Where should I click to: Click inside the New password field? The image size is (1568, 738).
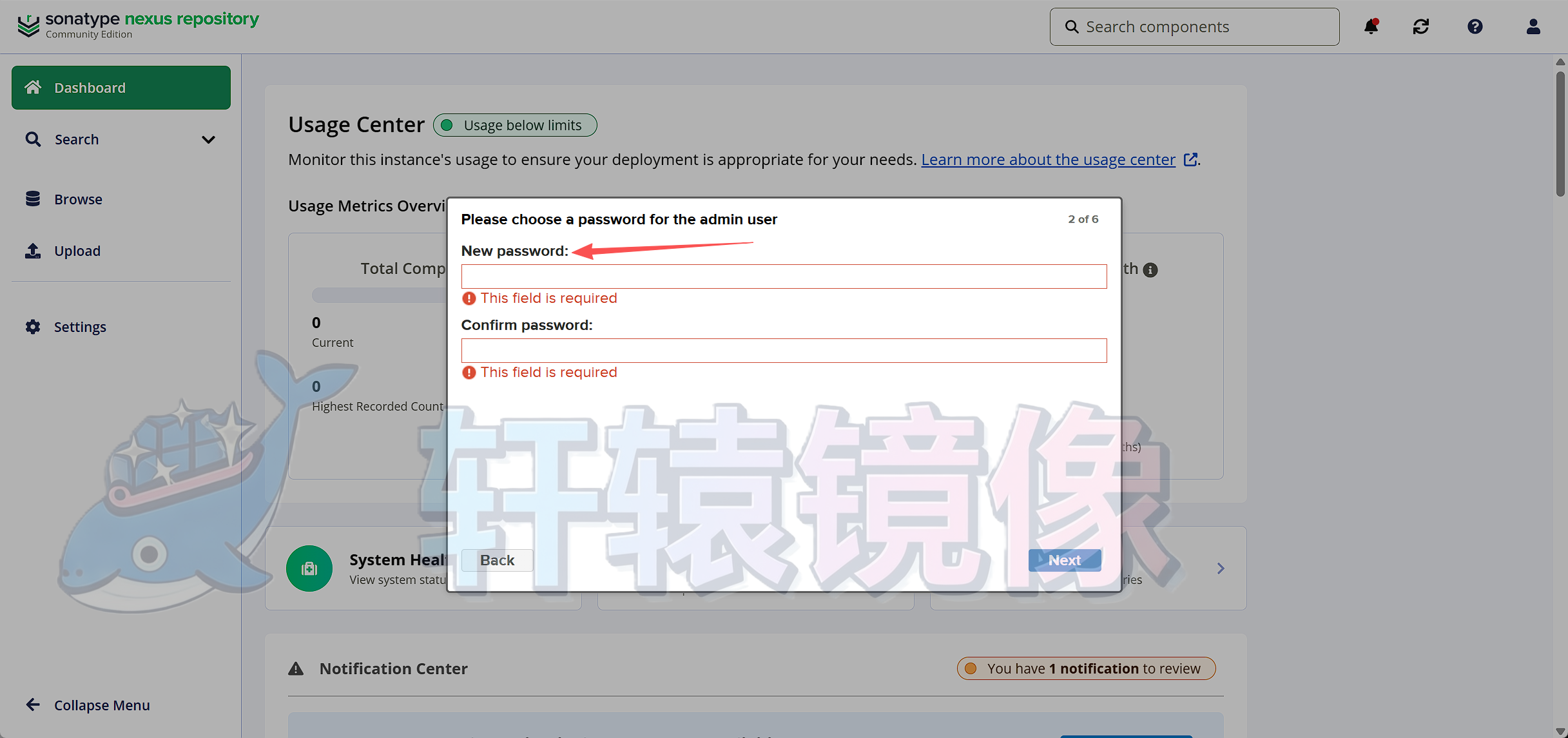783,276
